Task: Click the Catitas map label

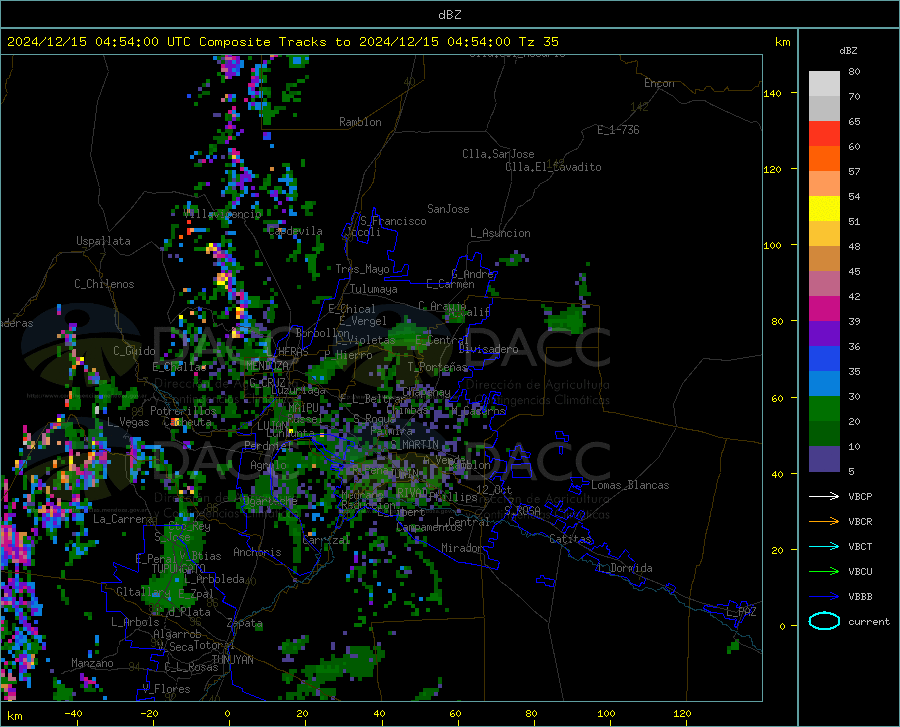Action: click(571, 539)
